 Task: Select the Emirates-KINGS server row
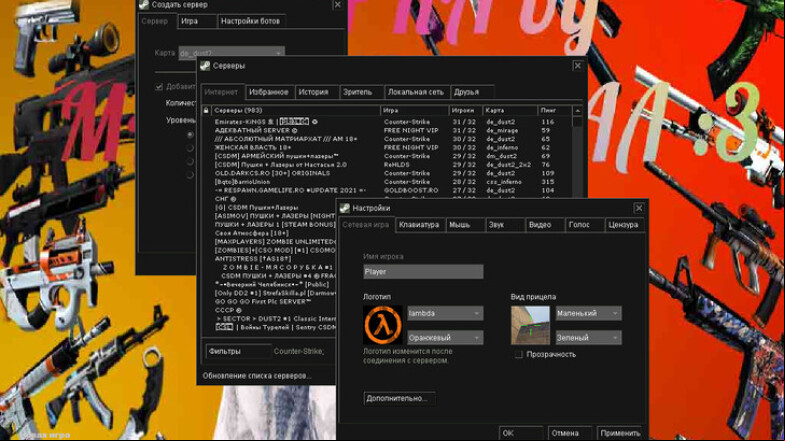point(386,122)
